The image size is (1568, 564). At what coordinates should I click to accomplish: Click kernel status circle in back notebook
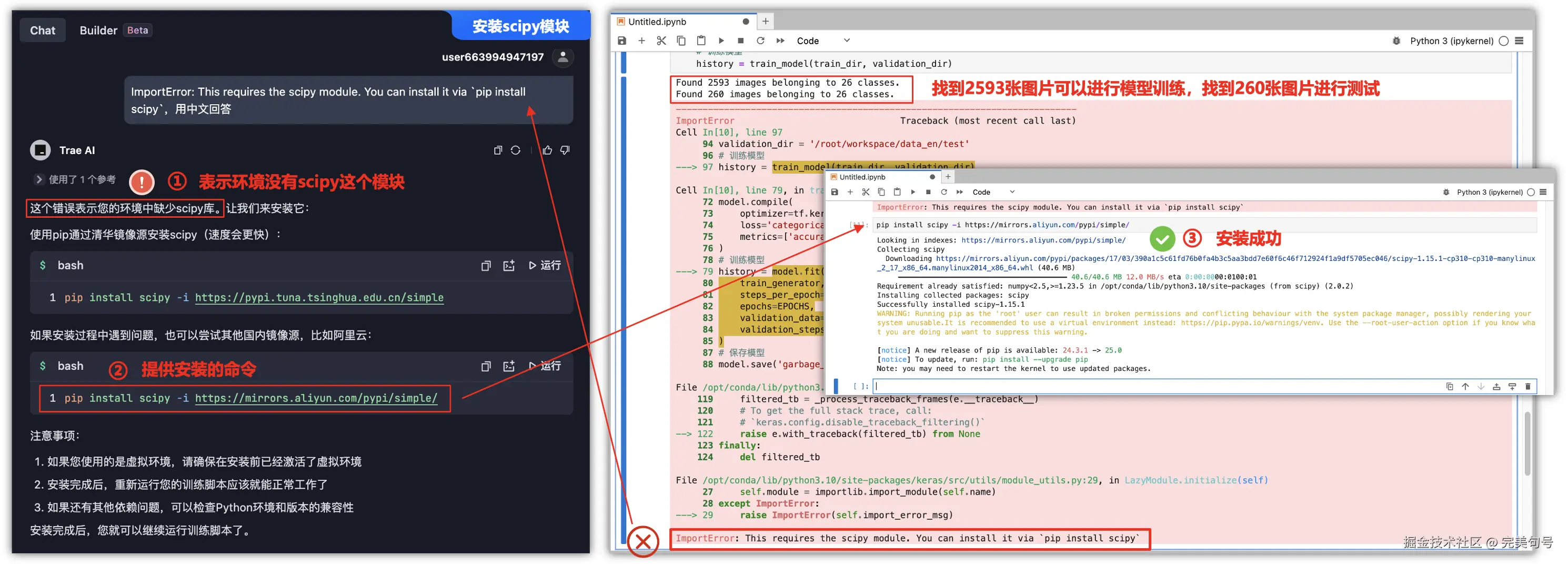point(1503,41)
